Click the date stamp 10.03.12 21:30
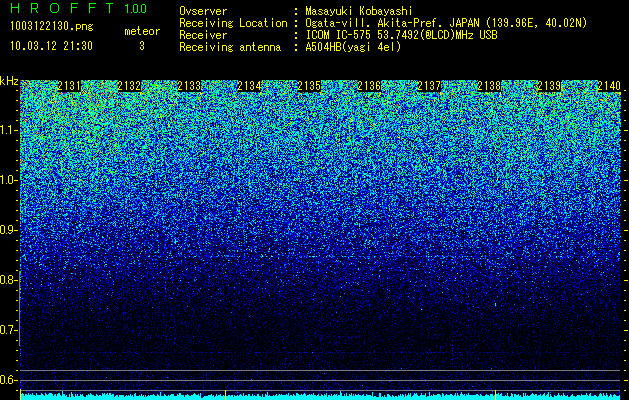629x400 pixels. click(51, 46)
